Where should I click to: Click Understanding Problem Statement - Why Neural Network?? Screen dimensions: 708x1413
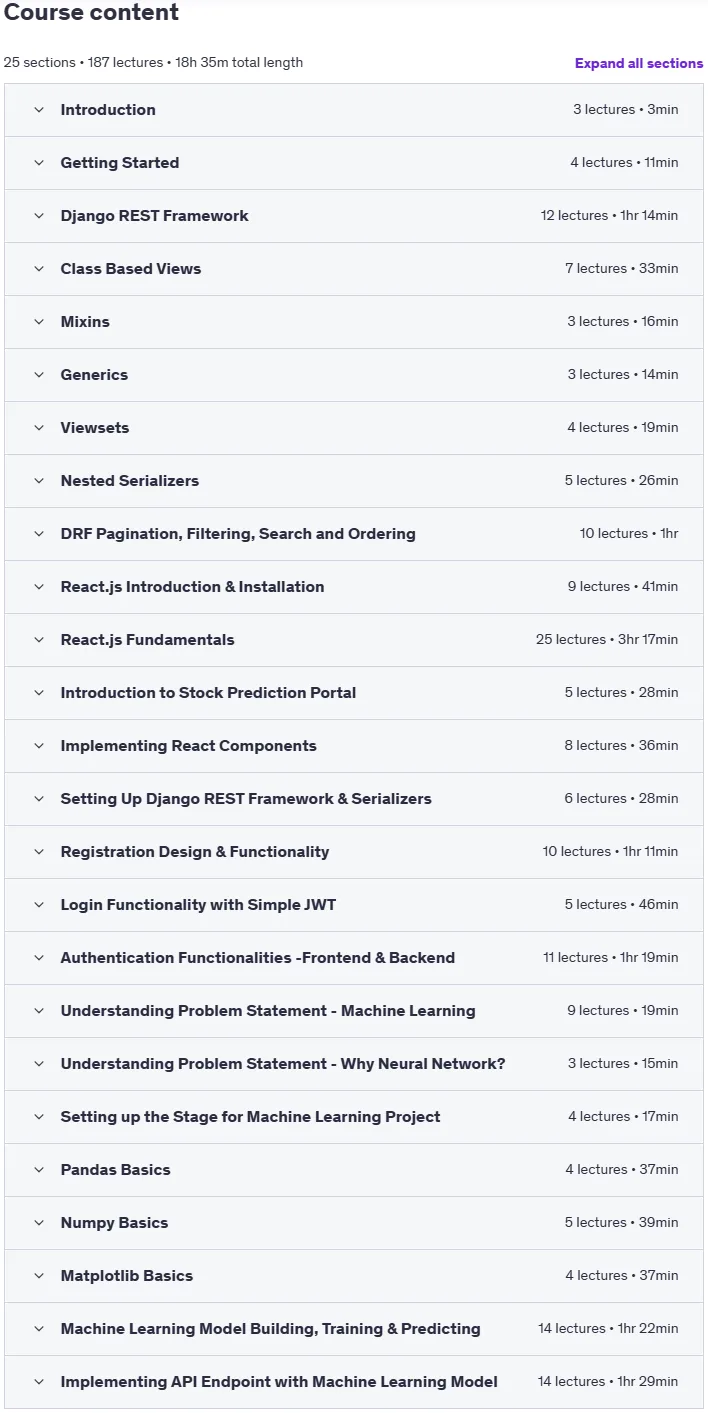tap(283, 1064)
